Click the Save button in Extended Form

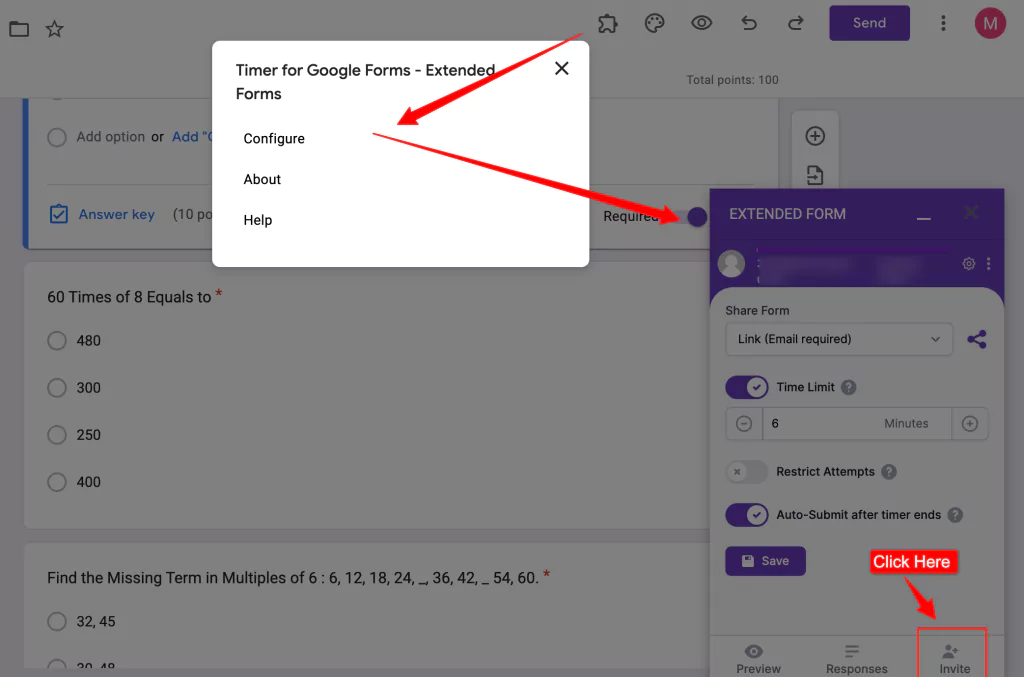point(765,561)
